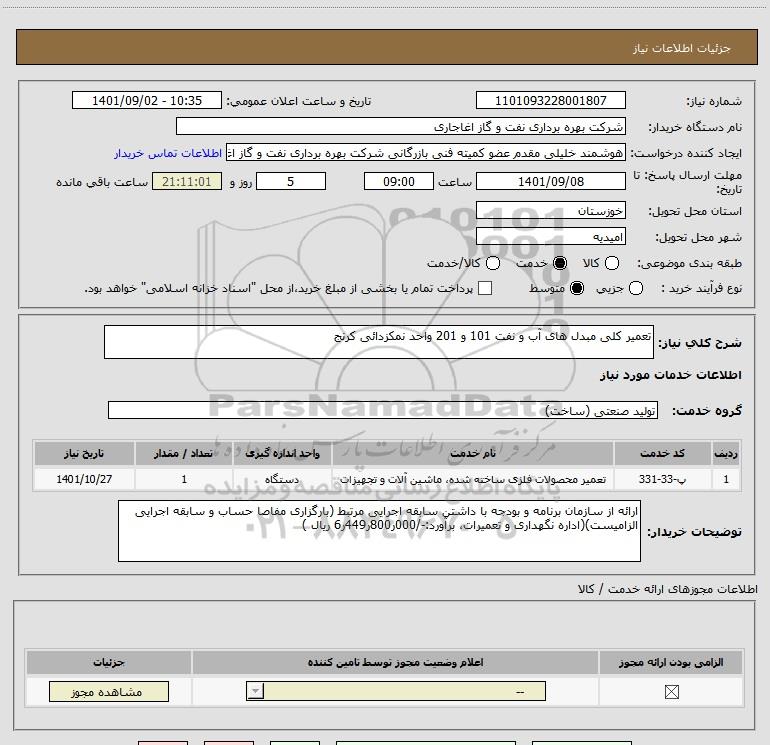The width and height of the screenshot is (770, 745).
Task: Click the service name cell in row 1
Action: (473, 479)
